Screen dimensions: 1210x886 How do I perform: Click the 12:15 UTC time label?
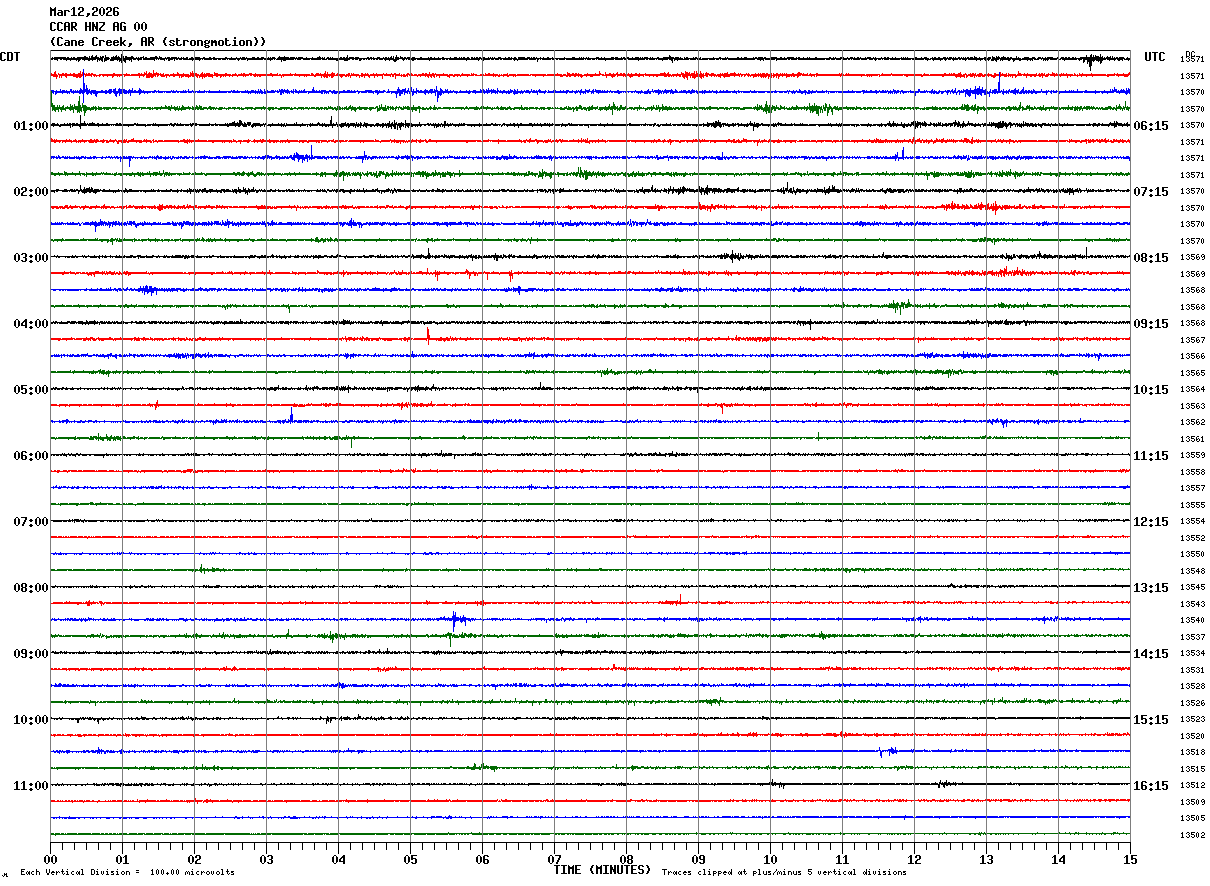pyautogui.click(x=1151, y=522)
